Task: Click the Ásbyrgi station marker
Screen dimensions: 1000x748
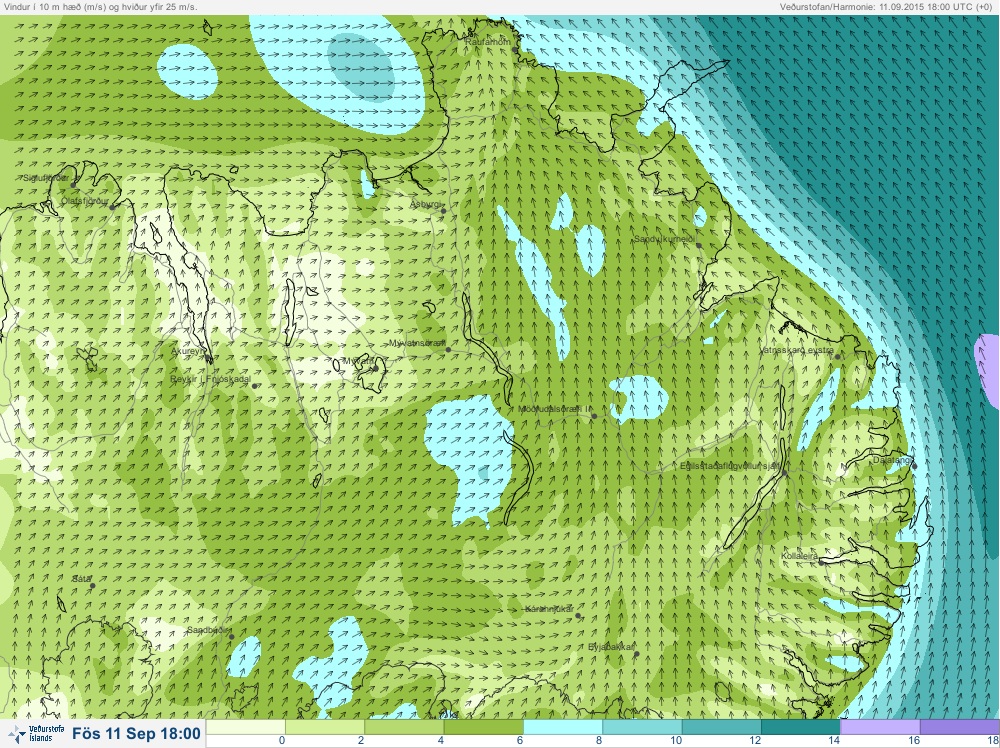Action: (443, 211)
